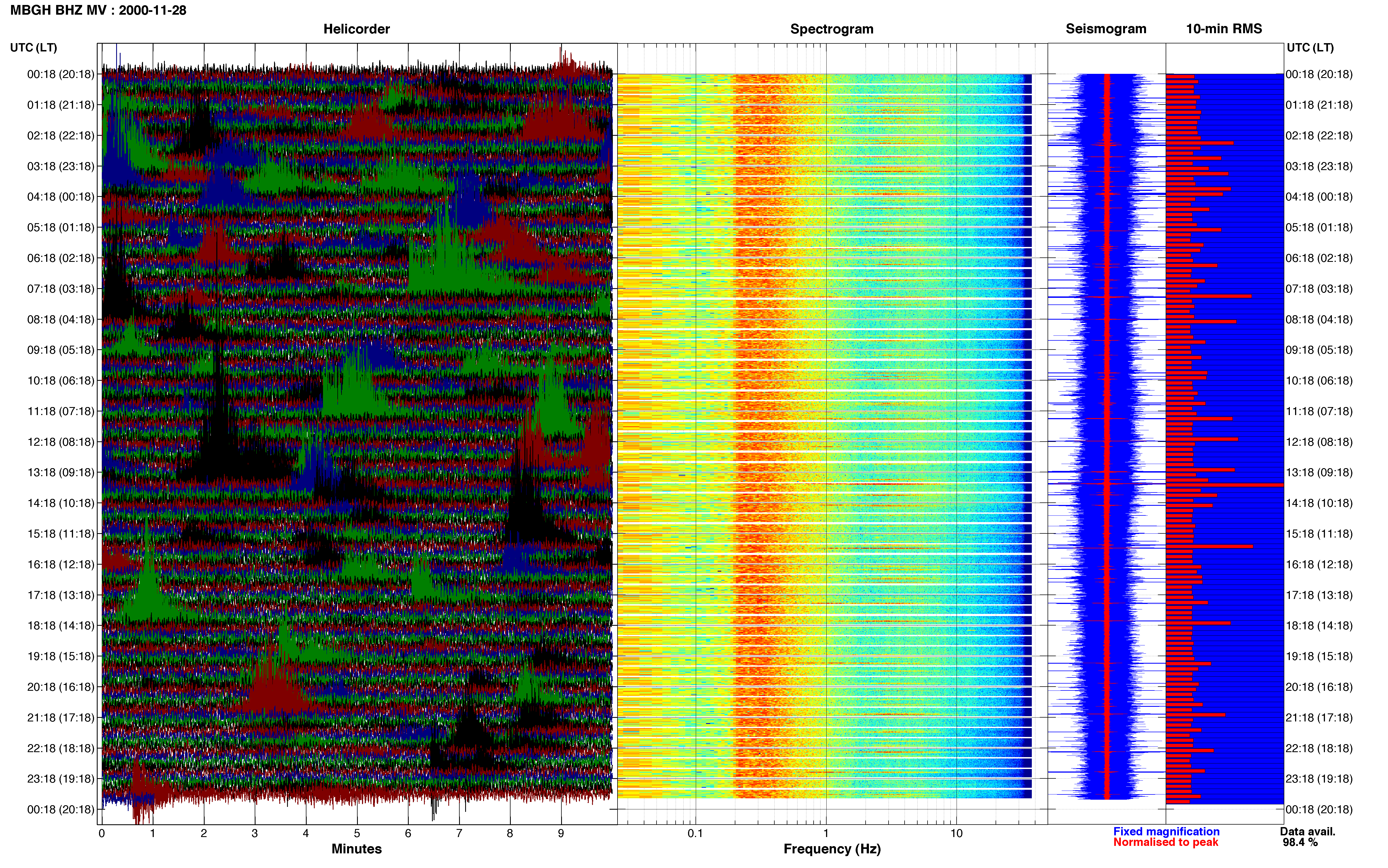Click the left time label '03:18 (23:18)'
The width and height of the screenshot is (1388, 868).
(61, 166)
